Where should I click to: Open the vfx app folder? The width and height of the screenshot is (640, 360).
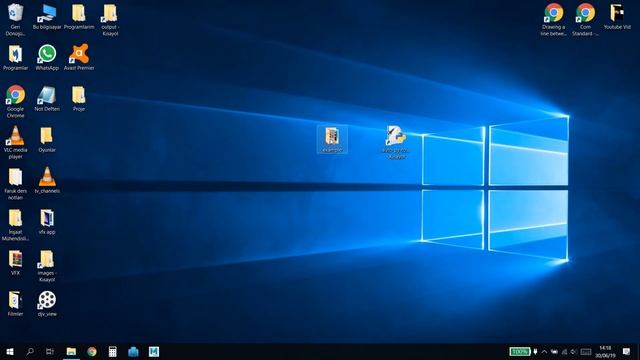pyautogui.click(x=47, y=222)
